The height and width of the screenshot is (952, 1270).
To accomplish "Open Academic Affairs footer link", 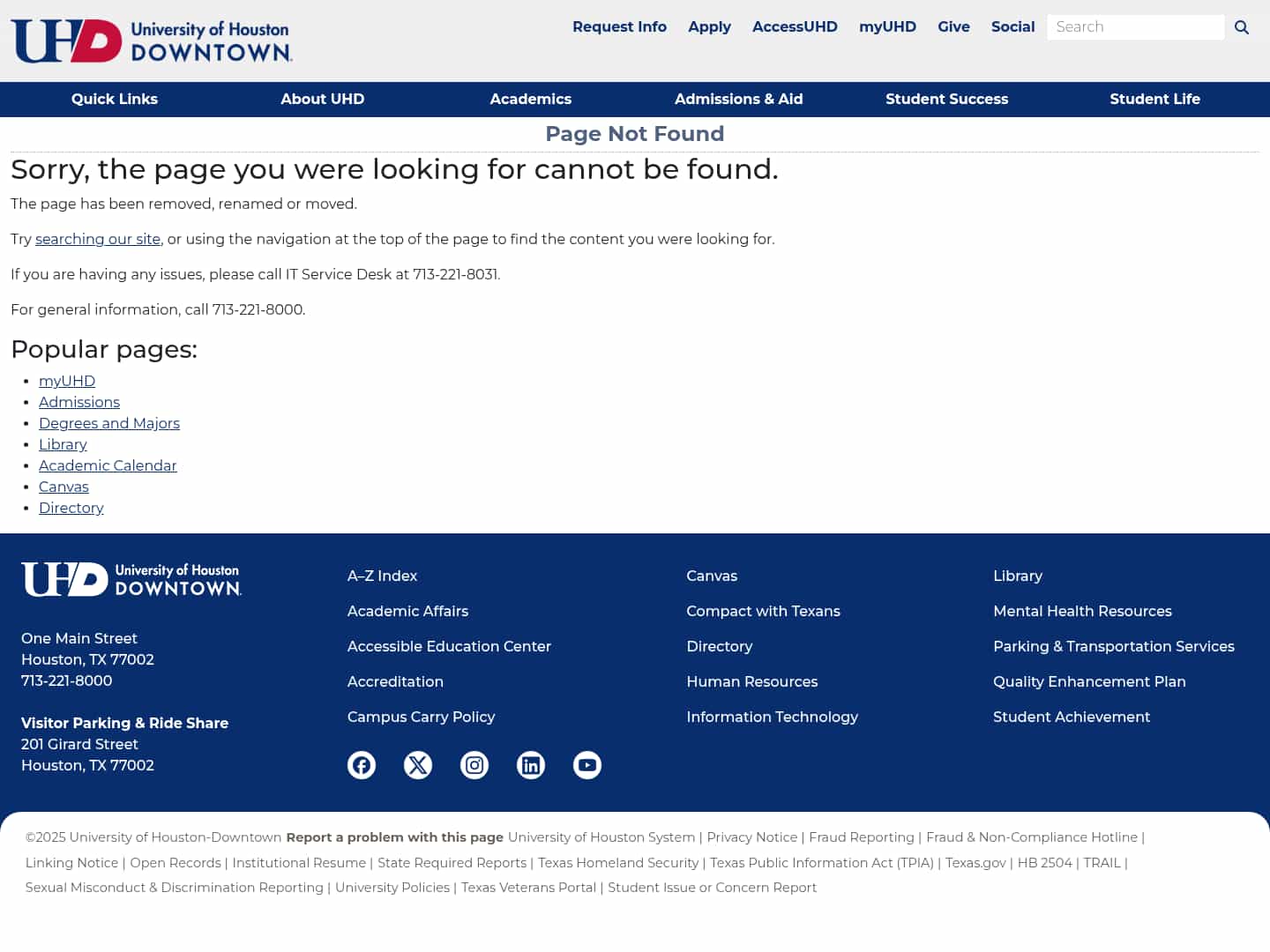I will (407, 611).
